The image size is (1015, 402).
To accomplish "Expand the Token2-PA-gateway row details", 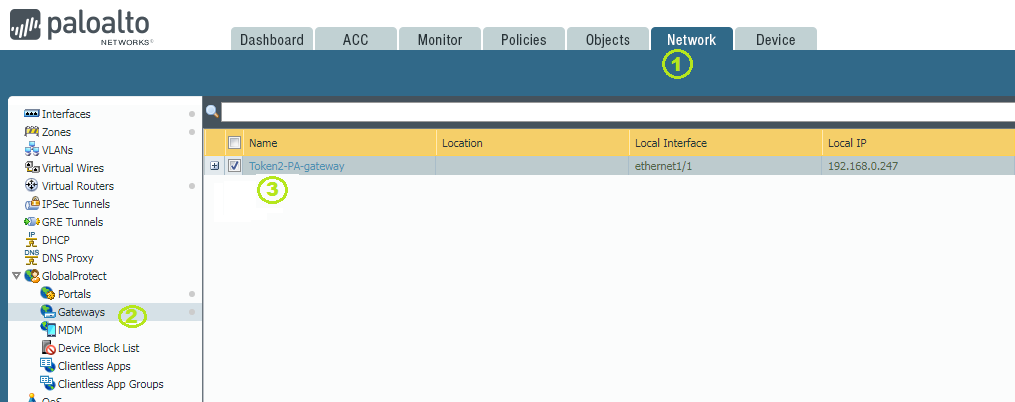I will point(215,166).
